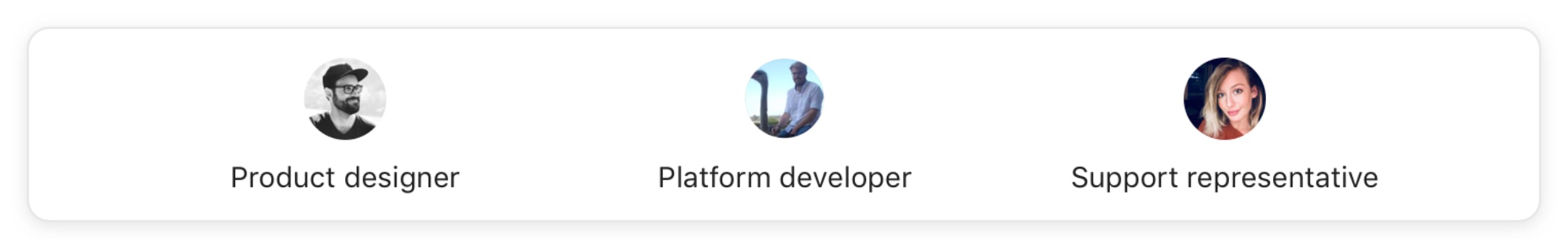Click the Product designer avatar photo
The height and width of the screenshot is (249, 1568).
pos(345,98)
